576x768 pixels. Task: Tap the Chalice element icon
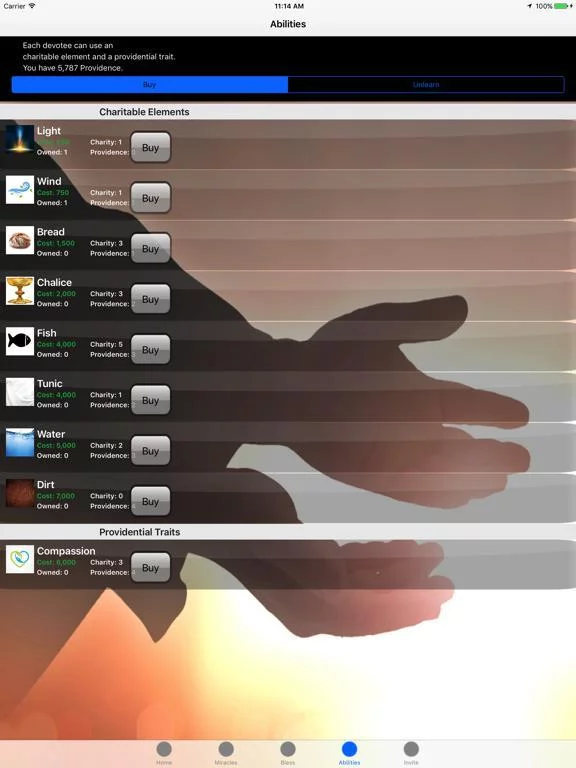pyautogui.click(x=20, y=290)
